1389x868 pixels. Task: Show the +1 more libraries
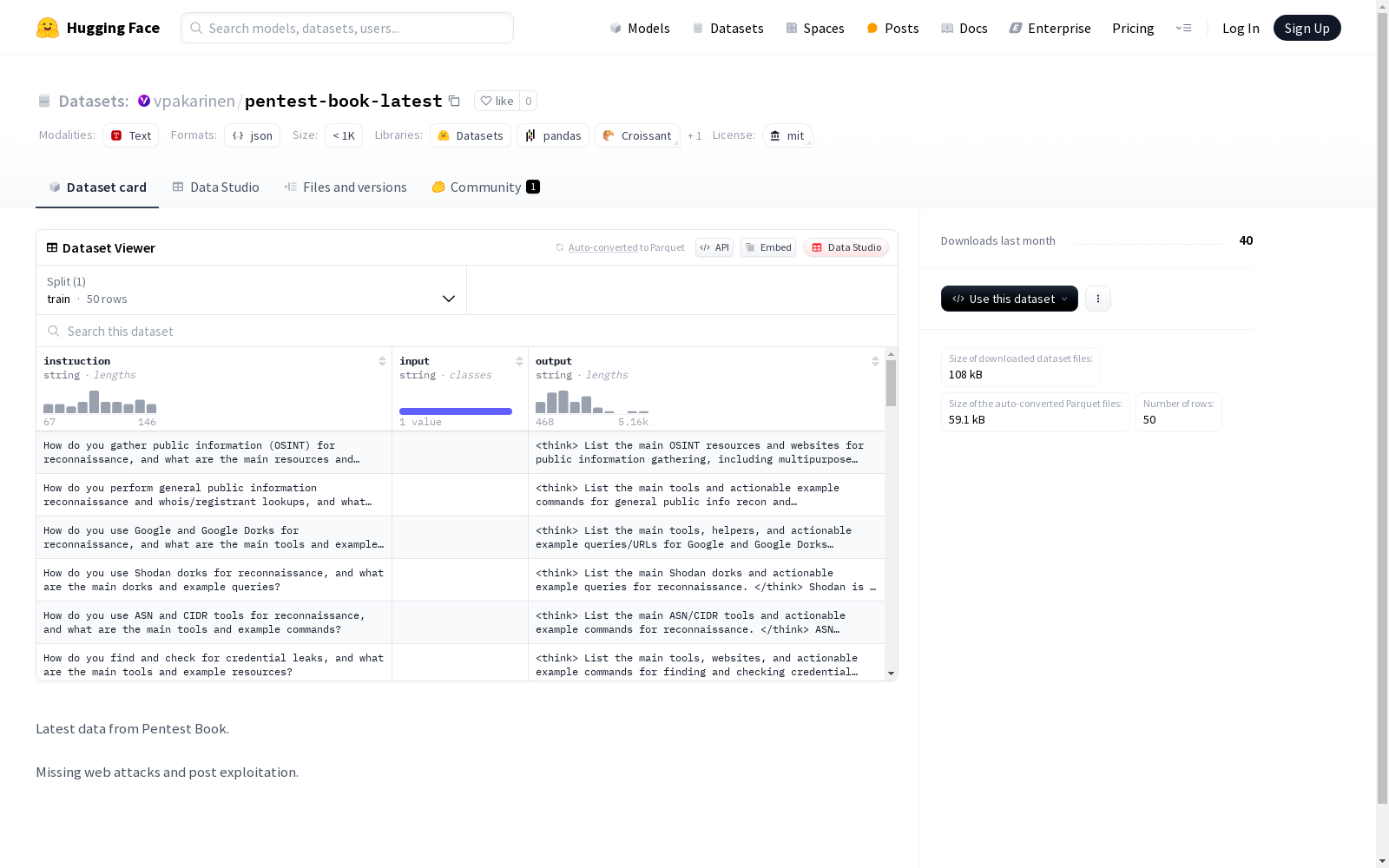(694, 135)
